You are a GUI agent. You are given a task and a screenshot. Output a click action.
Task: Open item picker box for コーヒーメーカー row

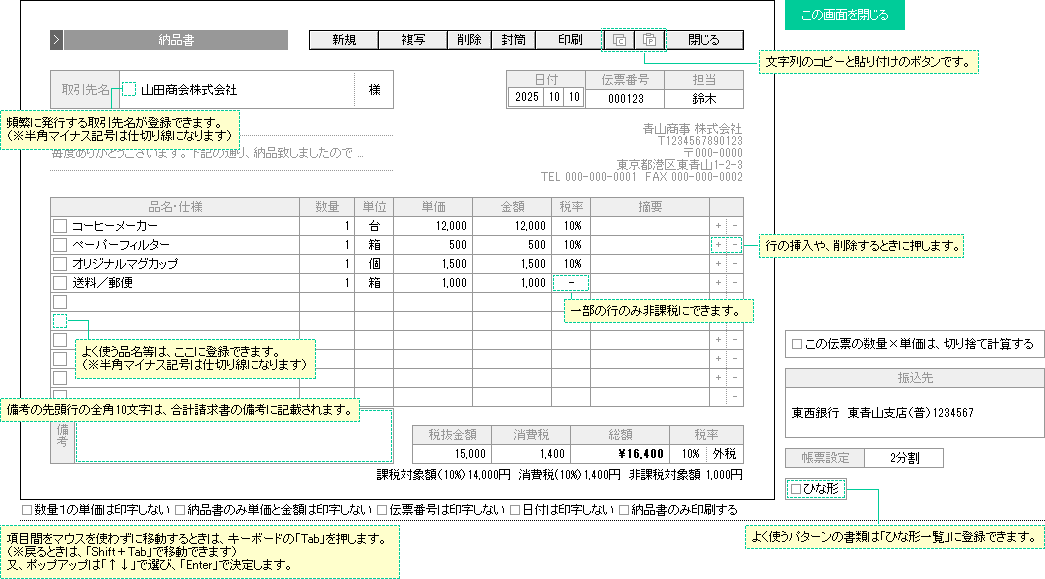pos(60,226)
